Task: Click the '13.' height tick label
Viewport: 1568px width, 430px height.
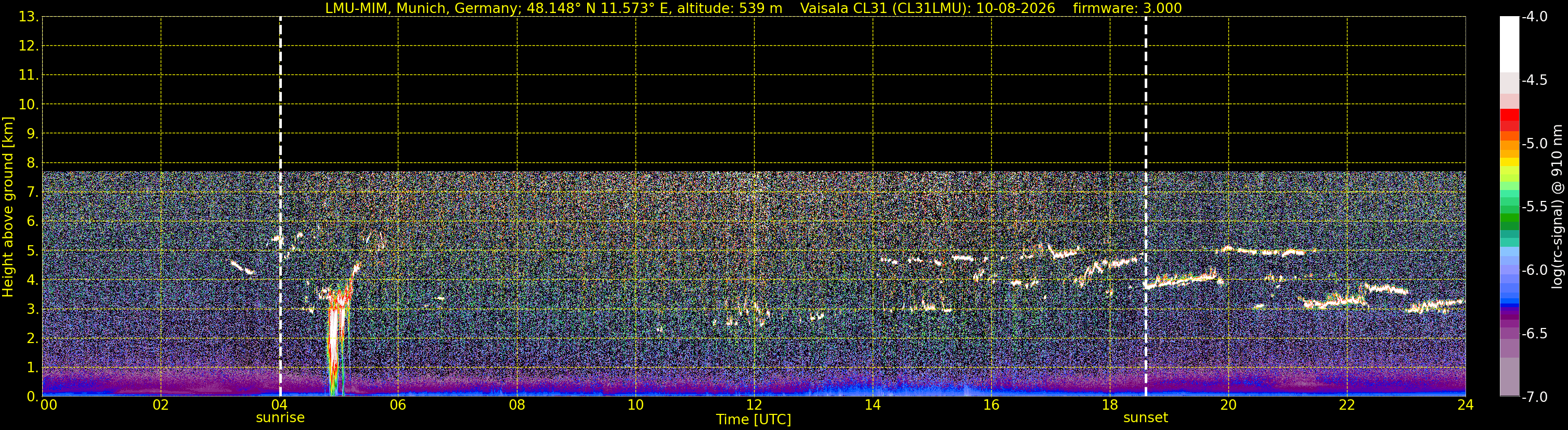Action: tap(29, 17)
